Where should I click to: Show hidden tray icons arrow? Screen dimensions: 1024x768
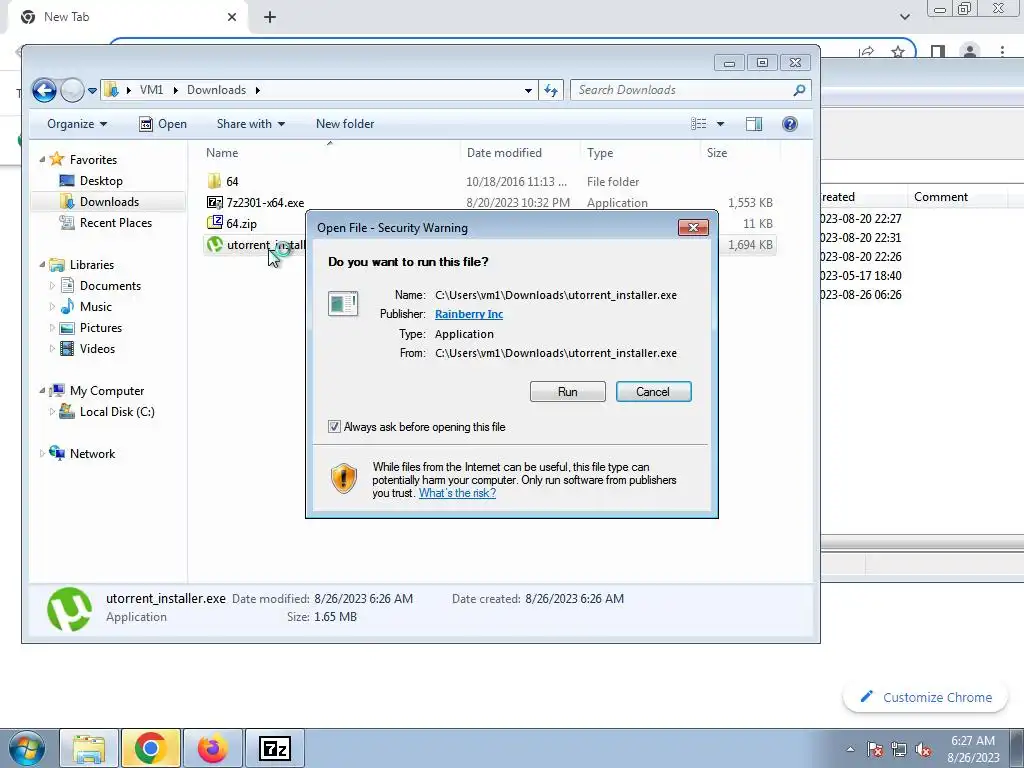850,749
